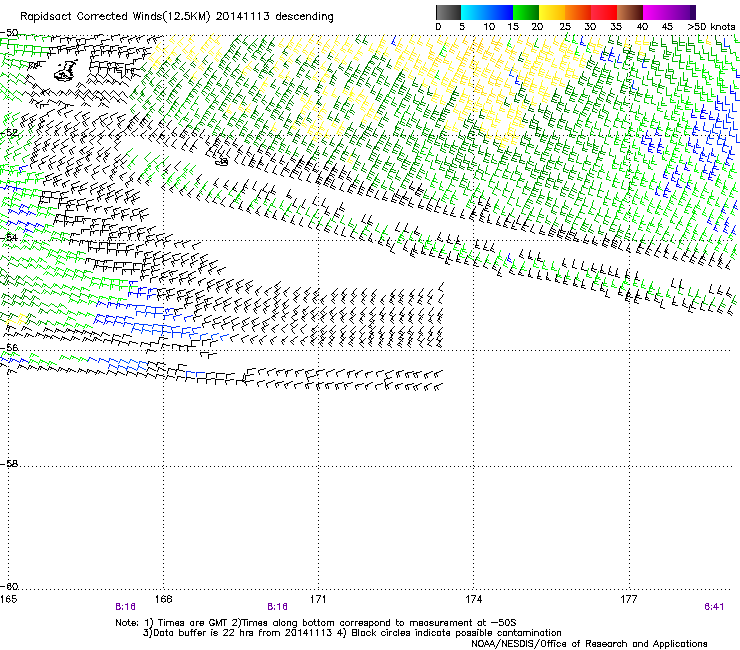This screenshot has width=740, height=650.
Task: Click the dark purple 45-50 knots segment
Action: (x=682, y=12)
